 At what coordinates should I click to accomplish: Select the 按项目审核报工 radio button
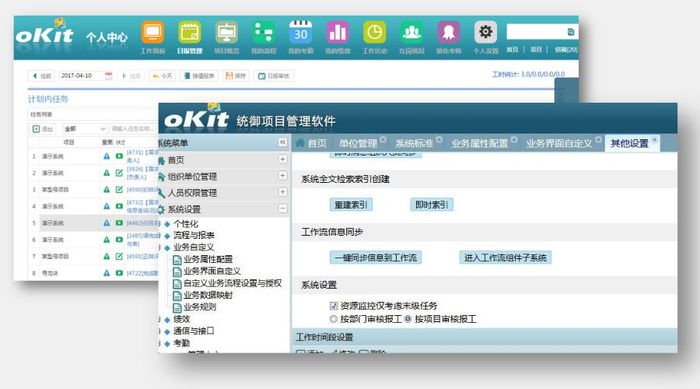408,319
